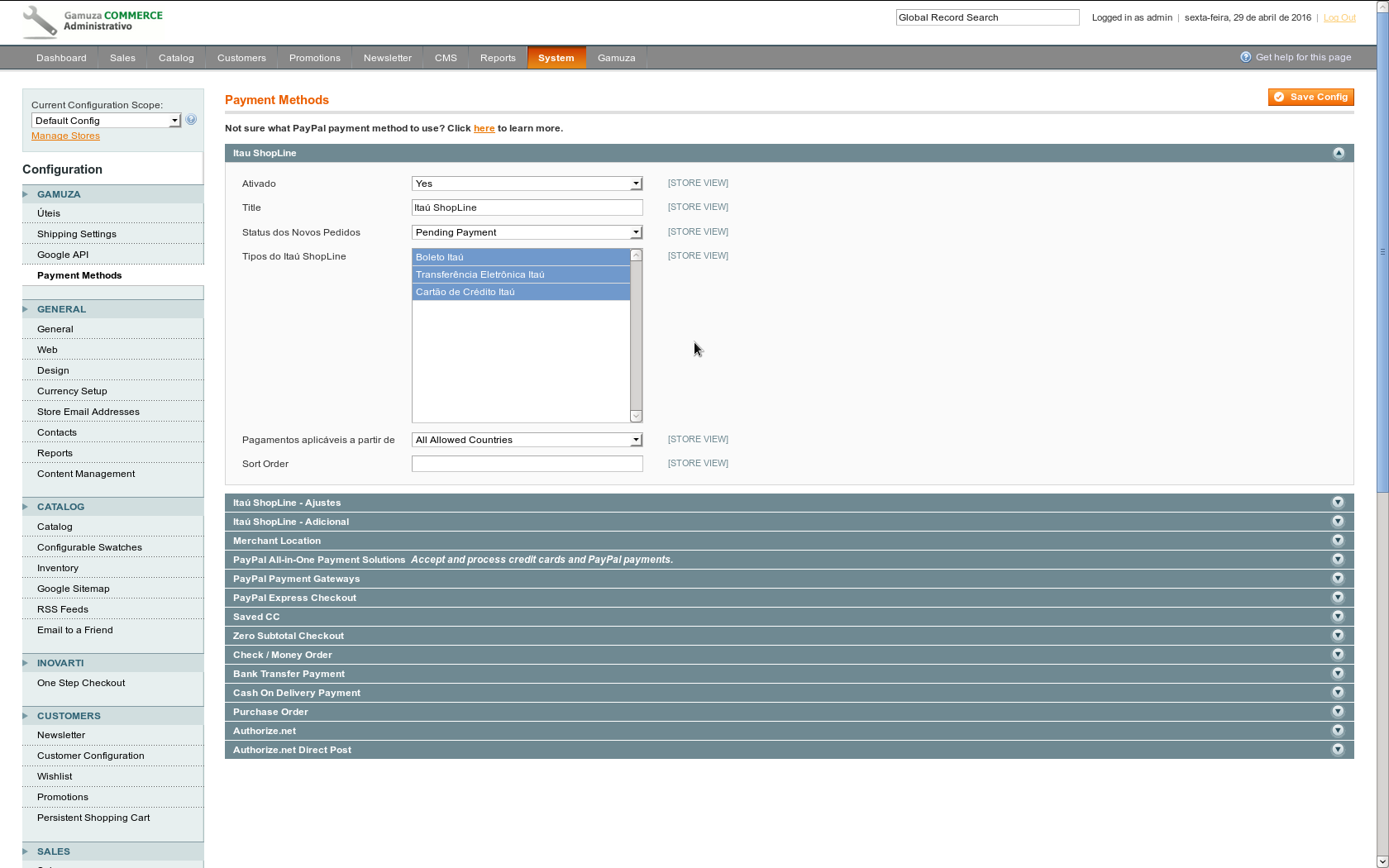
Task: Expand Authorize.net Direct Post arrow icon
Action: 1338,750
